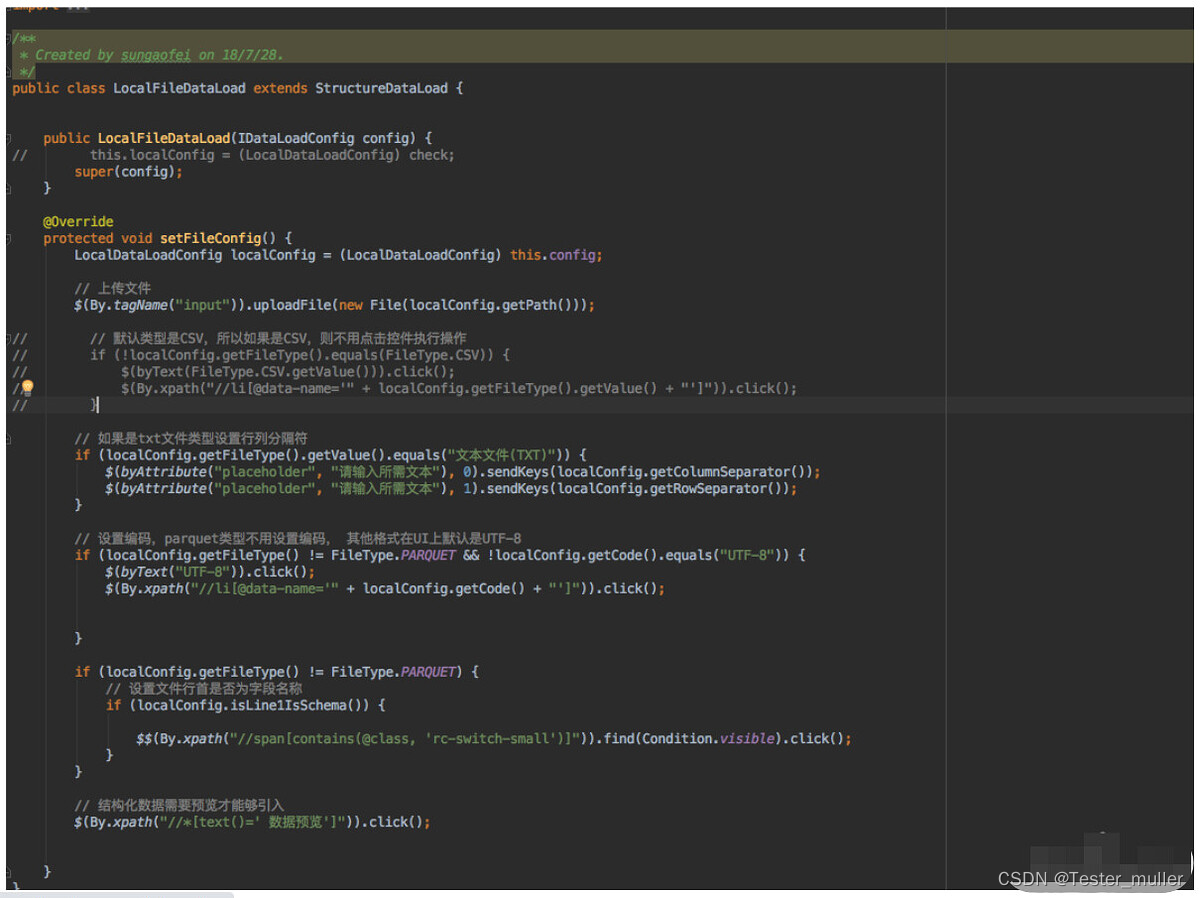Click fold marker at constructor closing brace
Viewport: 1200px width, 898px height.
pyautogui.click(x=9, y=188)
